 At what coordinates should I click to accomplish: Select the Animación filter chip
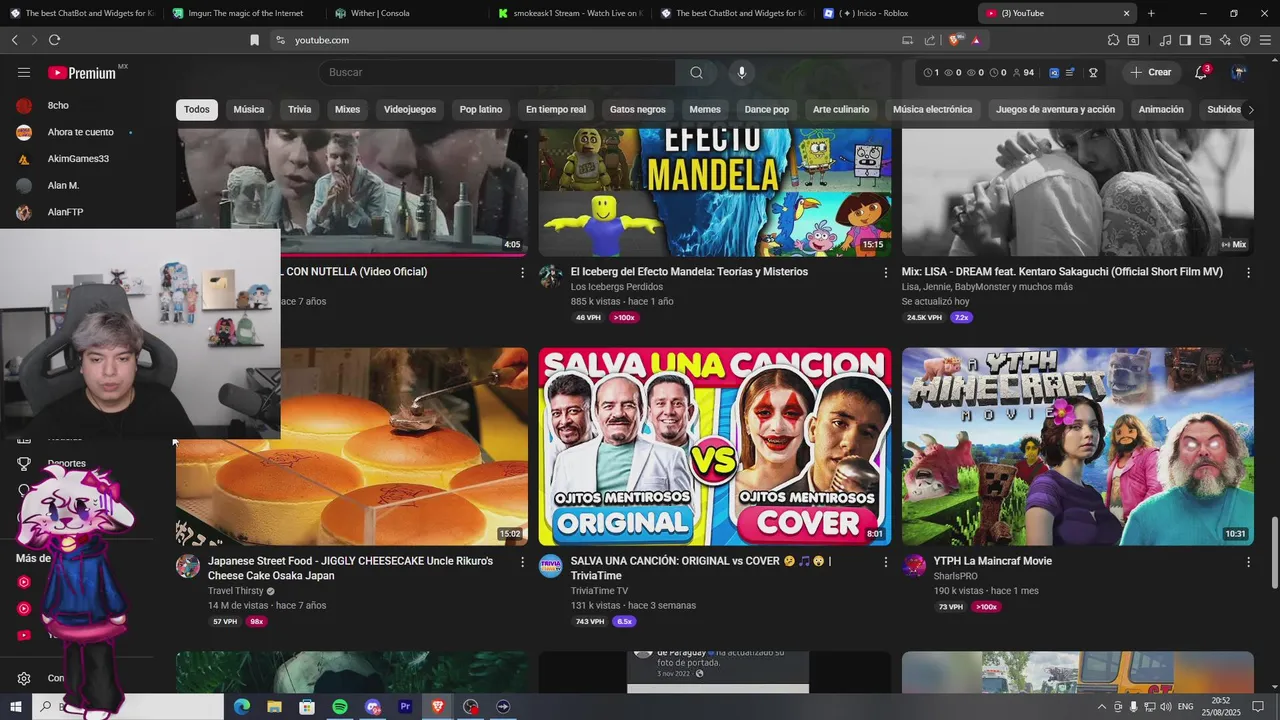pos(1161,110)
